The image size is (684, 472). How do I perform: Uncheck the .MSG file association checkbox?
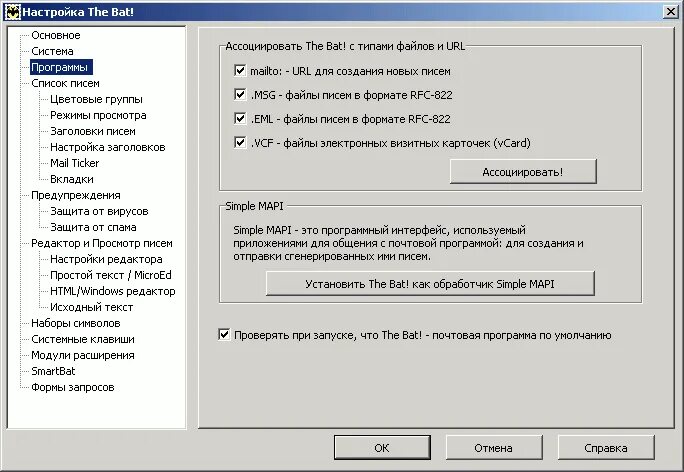[240, 95]
